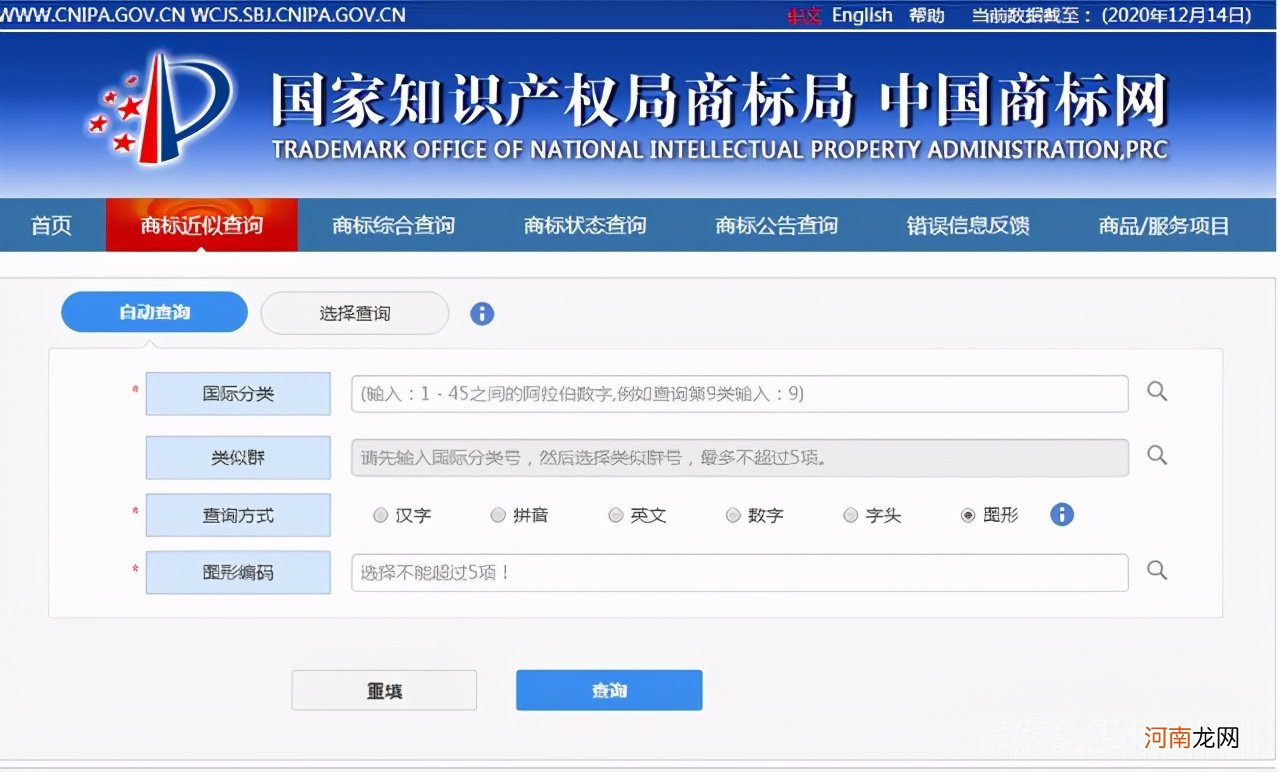Click the 中文 language link
Screen dimensions: 1280x772
tap(804, 15)
